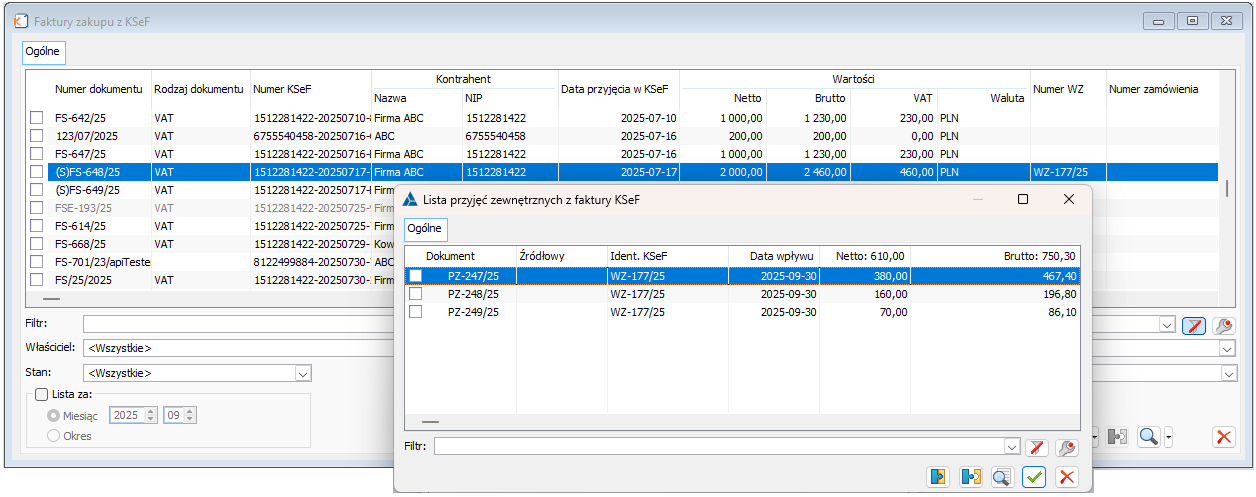Sort by 'Data wpływu' column header
This screenshot has height=497, width=1256.
tap(784, 256)
